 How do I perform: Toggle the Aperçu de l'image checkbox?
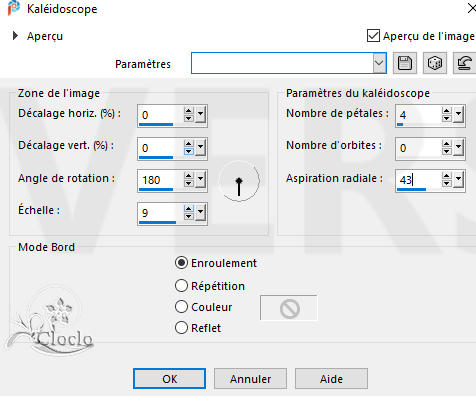point(373,36)
